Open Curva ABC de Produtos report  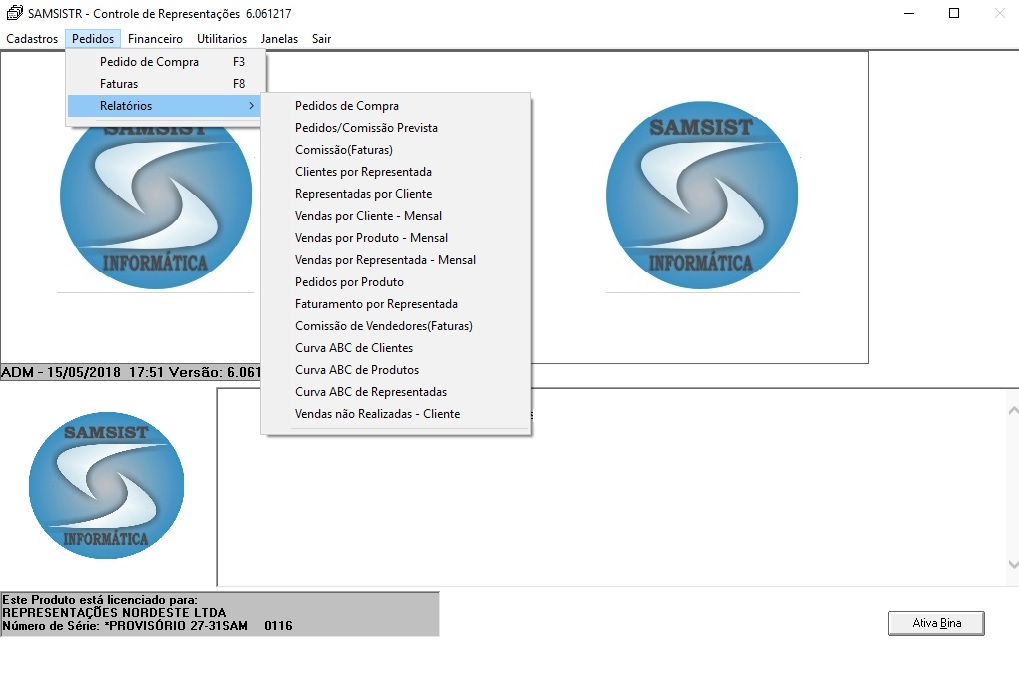coord(396,370)
